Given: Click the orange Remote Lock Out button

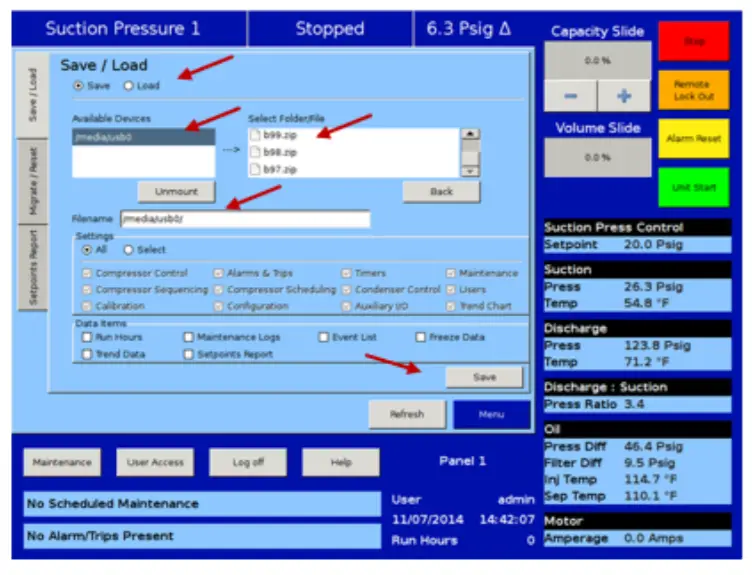Looking at the screenshot, I should tap(694, 90).
